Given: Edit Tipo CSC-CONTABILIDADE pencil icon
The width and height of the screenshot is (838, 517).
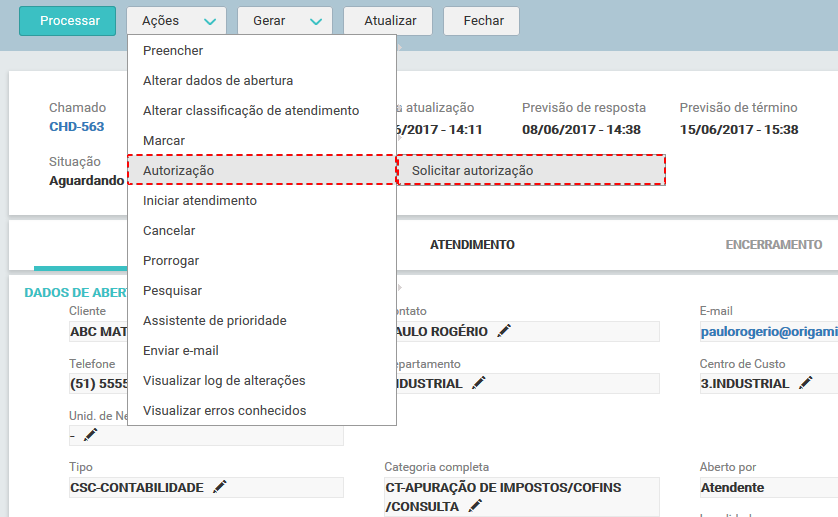Looking at the screenshot, I should pos(220,487).
